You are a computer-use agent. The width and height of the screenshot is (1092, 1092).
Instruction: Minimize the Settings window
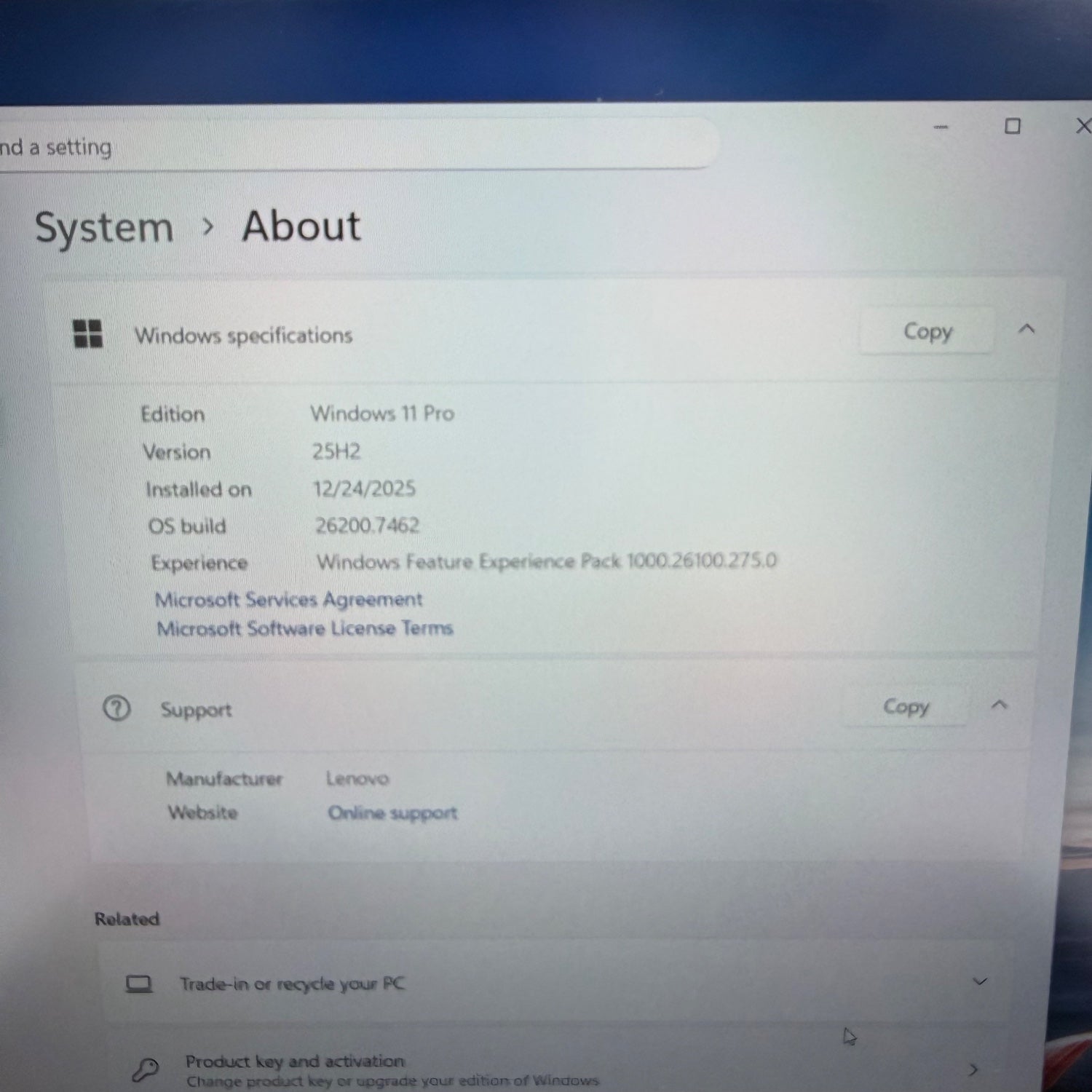coord(941,127)
